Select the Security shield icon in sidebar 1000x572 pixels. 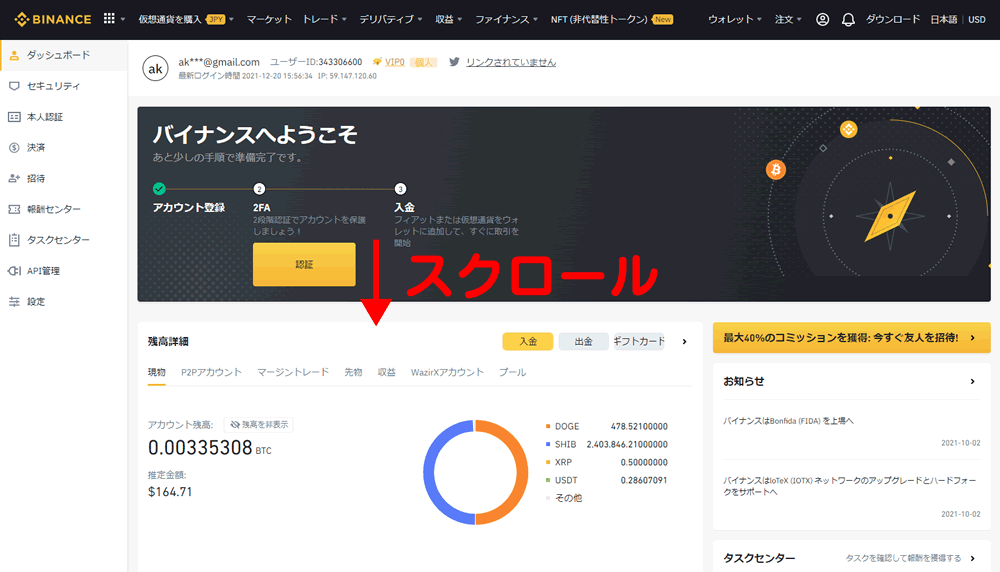click(x=14, y=86)
